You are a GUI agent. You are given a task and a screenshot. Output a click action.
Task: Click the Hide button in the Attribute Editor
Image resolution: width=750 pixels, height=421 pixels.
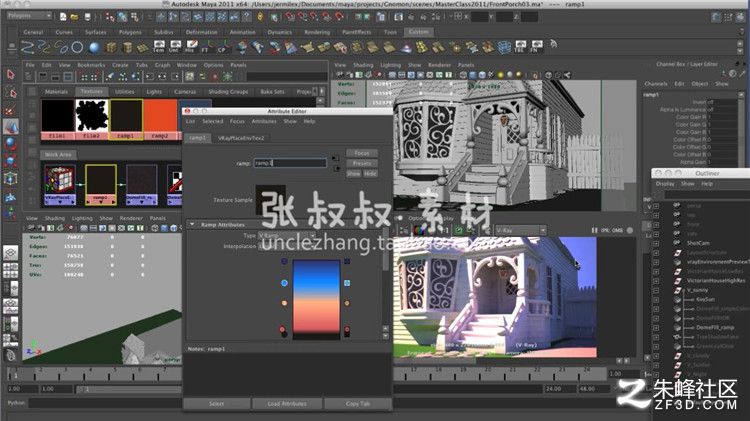pos(370,174)
